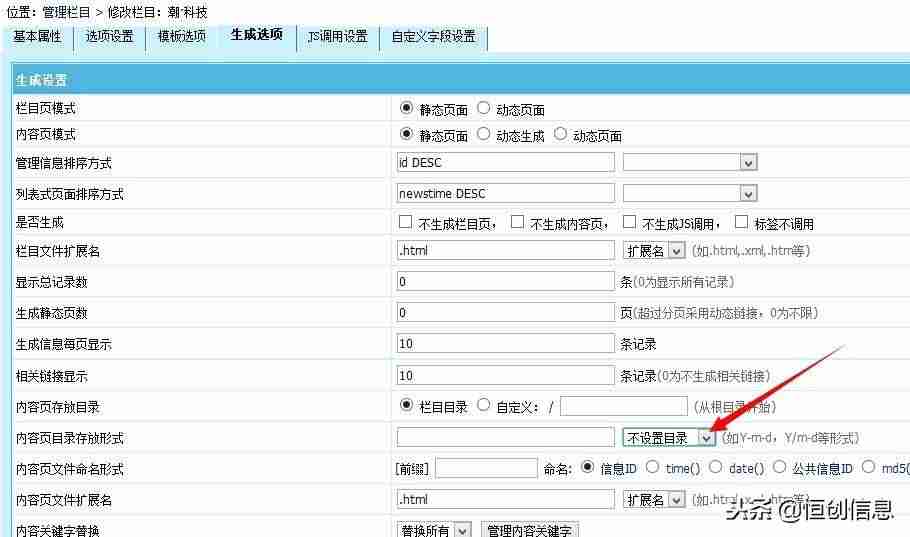Select 静态页面 for 内容页模式

pos(406,134)
